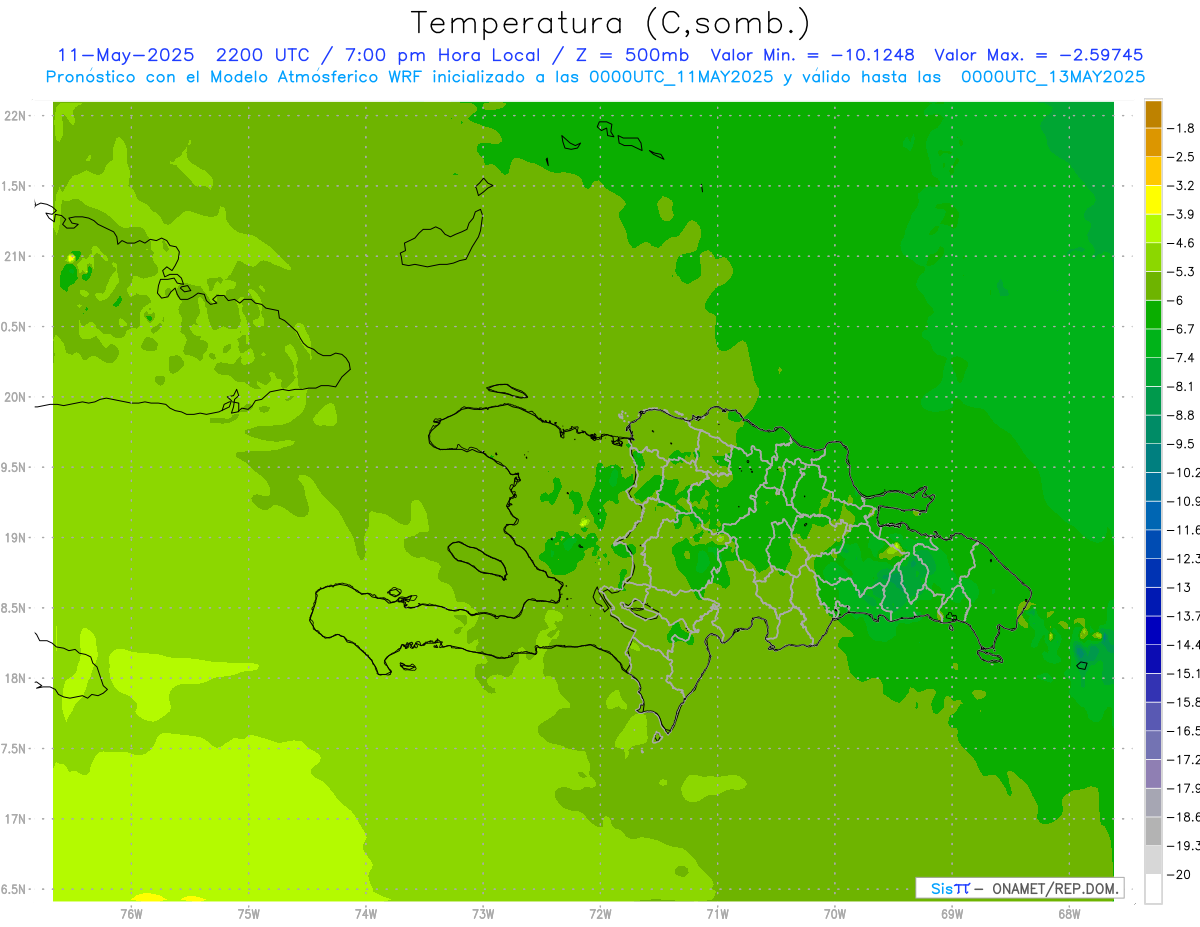Screen dimensions: 1200x927
Task: Click the '-1.8' colorbar label
Action: tap(1182, 128)
